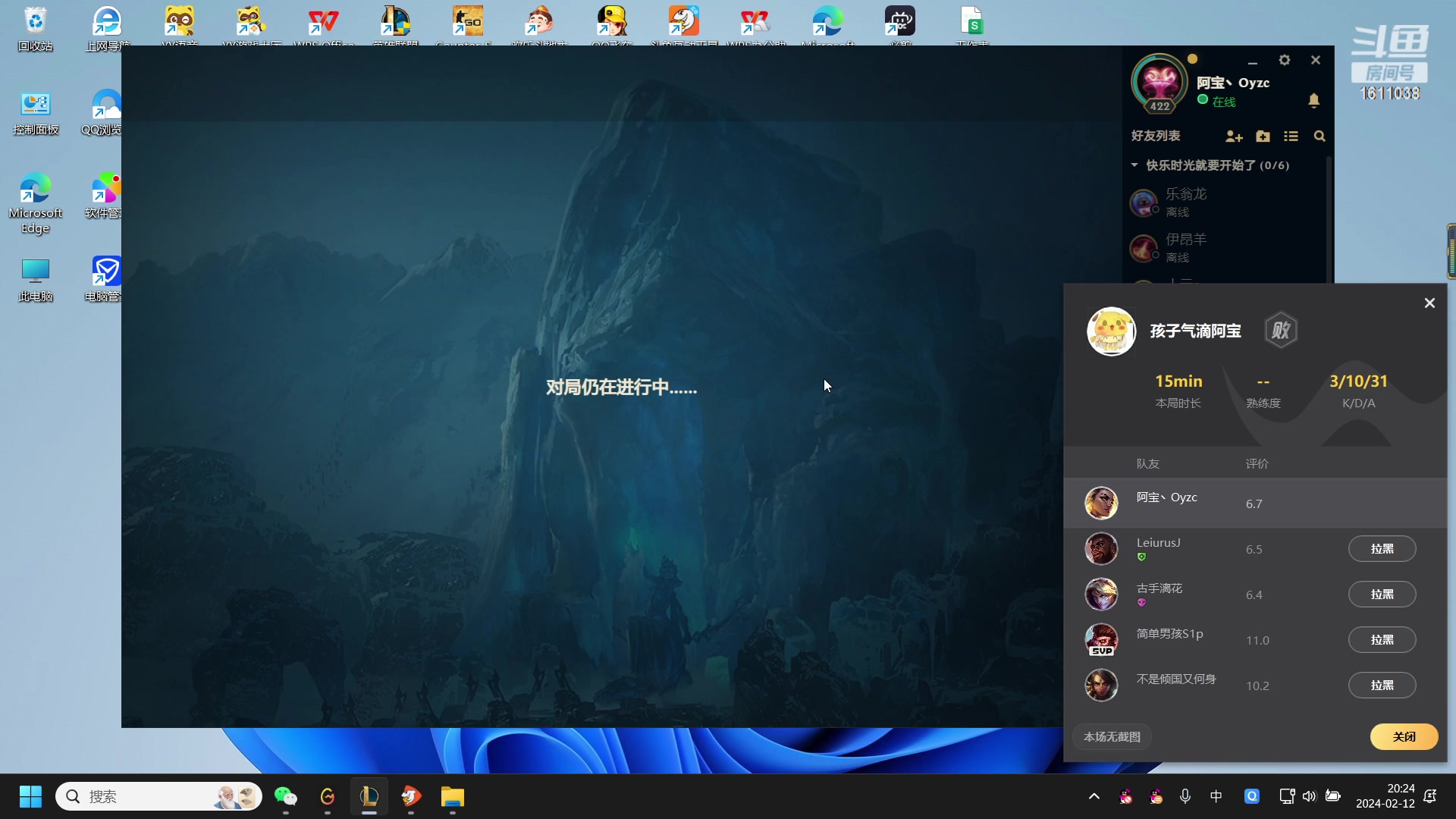Image resolution: width=1456 pixels, height=819 pixels.
Task: Open WeChat from the taskbar
Action: coord(286,797)
